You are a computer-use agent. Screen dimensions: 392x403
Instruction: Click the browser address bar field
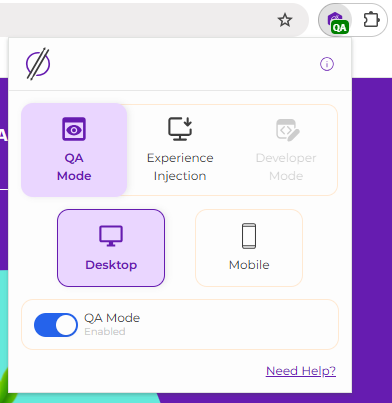[x=153, y=20]
